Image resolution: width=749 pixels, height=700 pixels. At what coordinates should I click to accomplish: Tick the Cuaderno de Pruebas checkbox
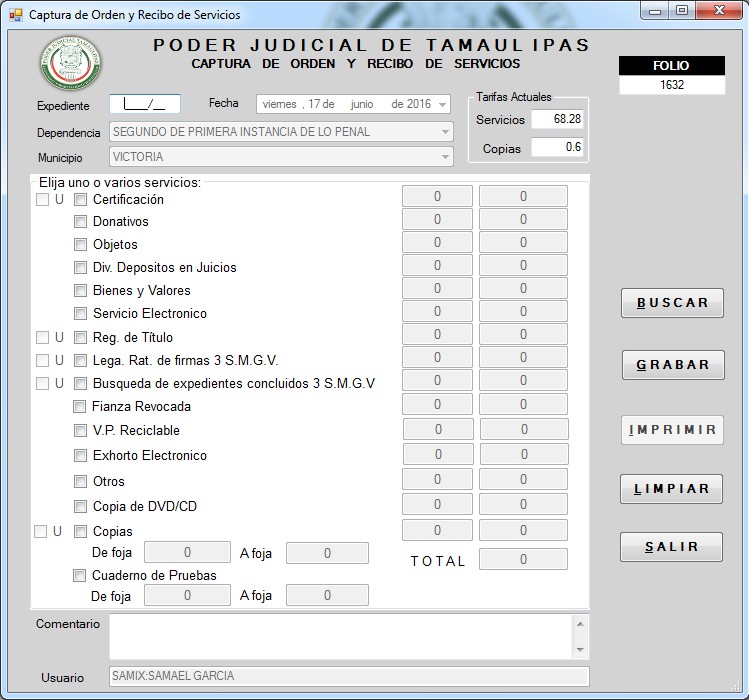click(79, 575)
